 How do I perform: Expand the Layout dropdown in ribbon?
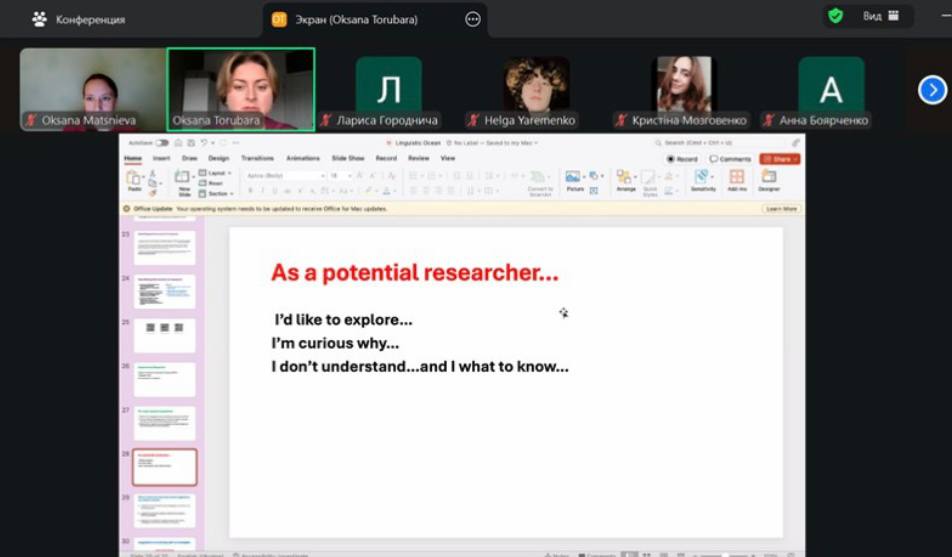click(216, 172)
